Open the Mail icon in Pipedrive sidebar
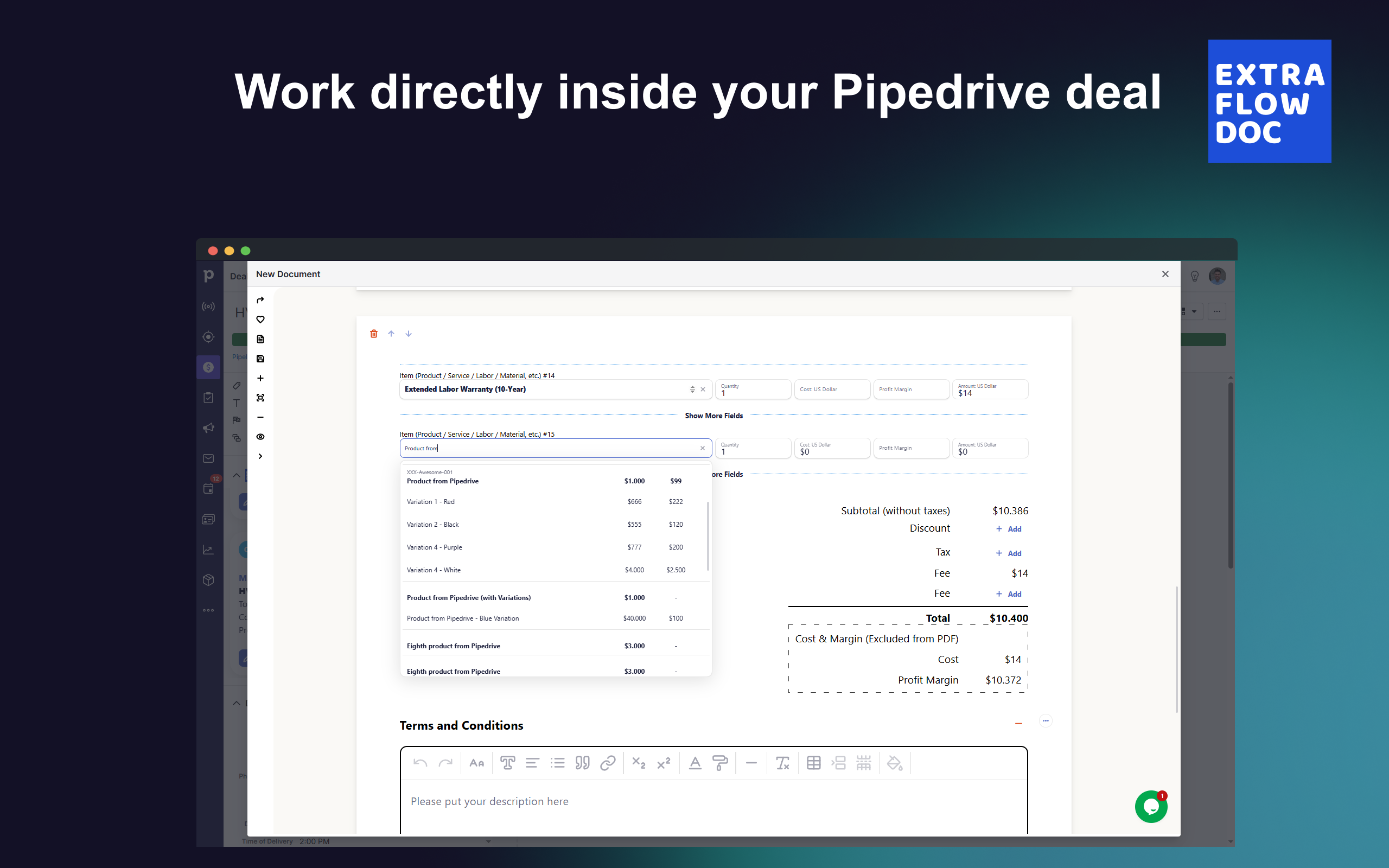This screenshot has height=868, width=1389. click(x=208, y=458)
